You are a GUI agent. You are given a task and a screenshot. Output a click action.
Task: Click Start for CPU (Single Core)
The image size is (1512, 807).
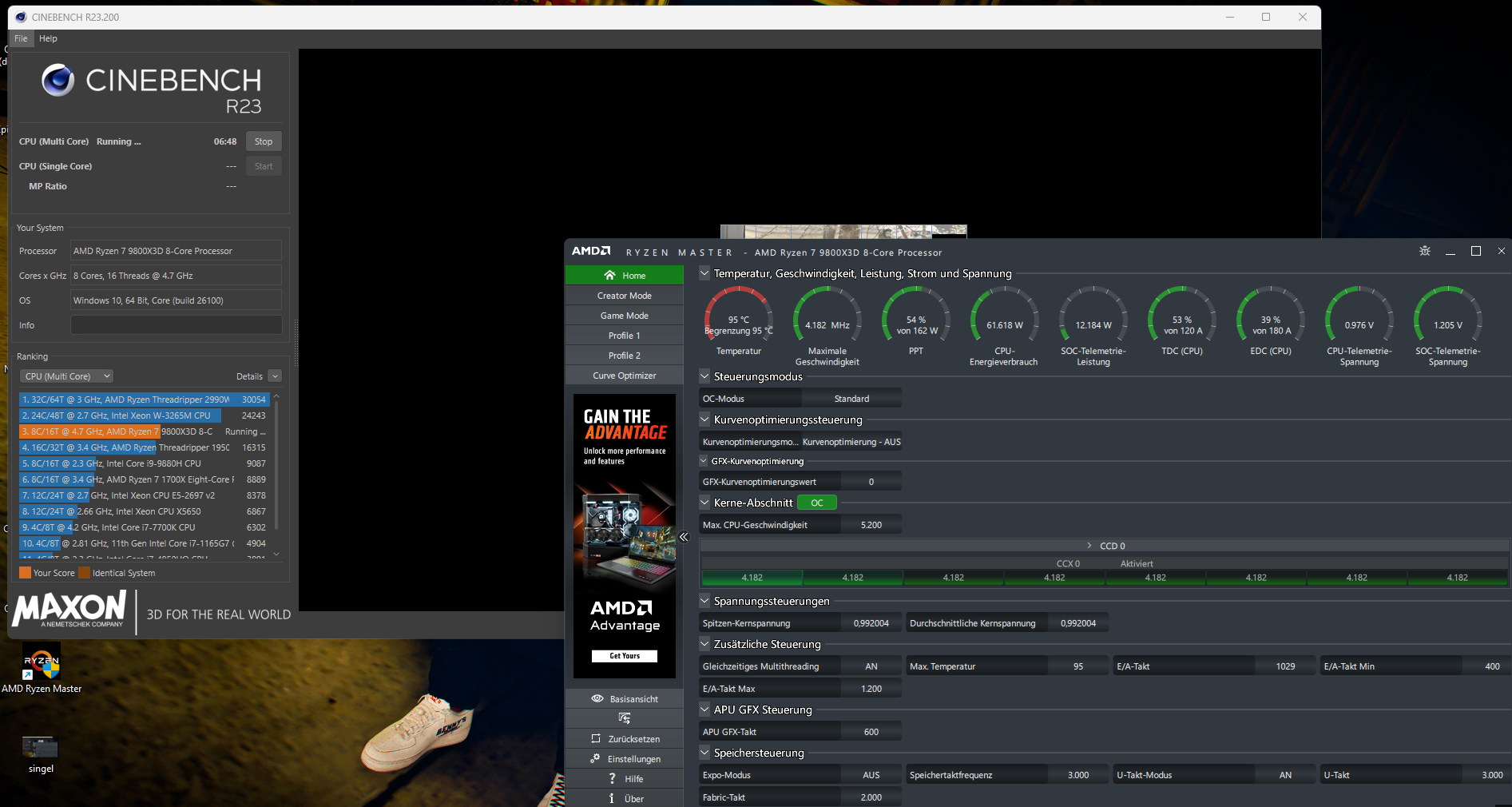point(264,166)
